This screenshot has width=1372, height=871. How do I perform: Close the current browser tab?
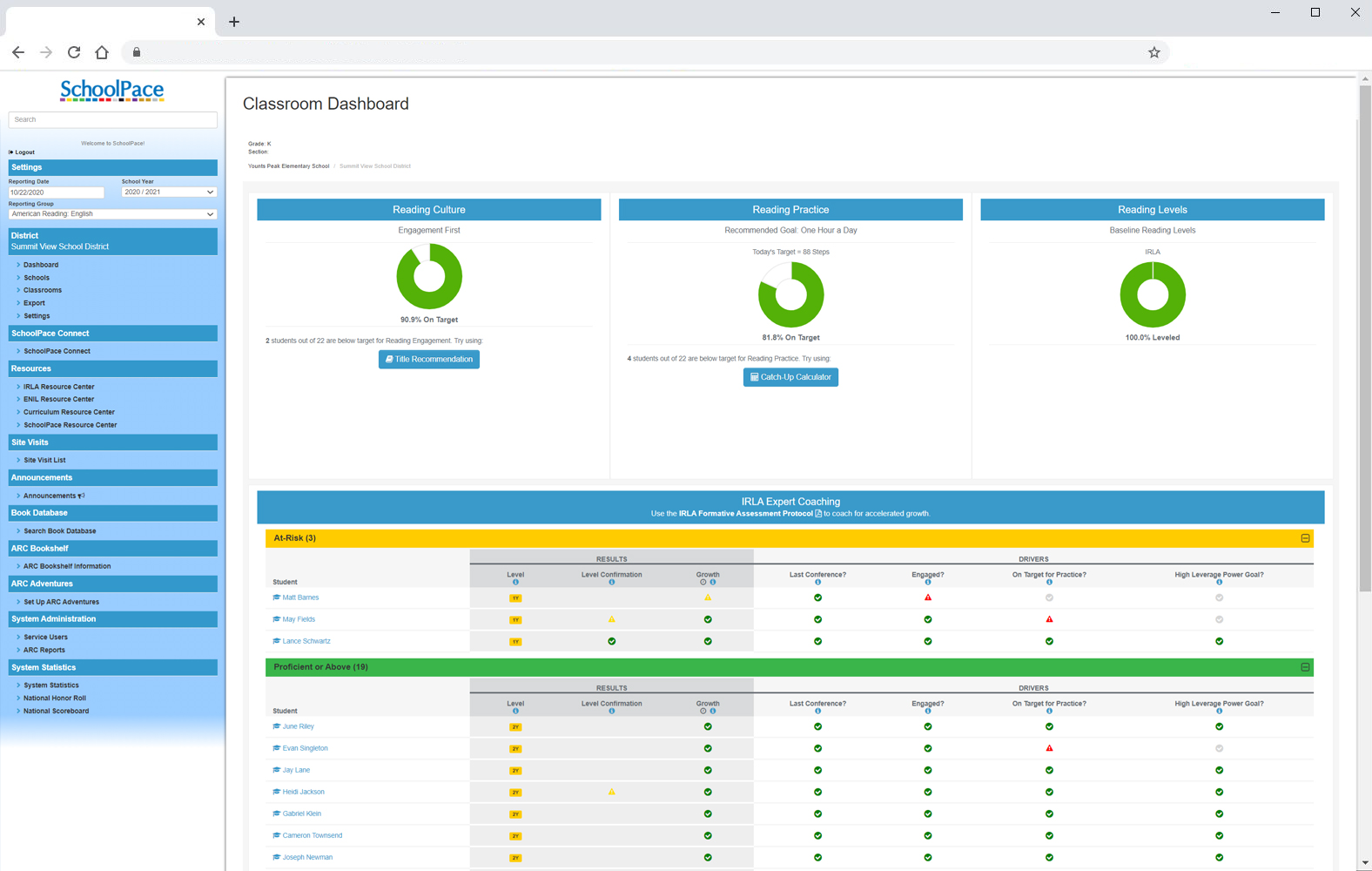(201, 22)
